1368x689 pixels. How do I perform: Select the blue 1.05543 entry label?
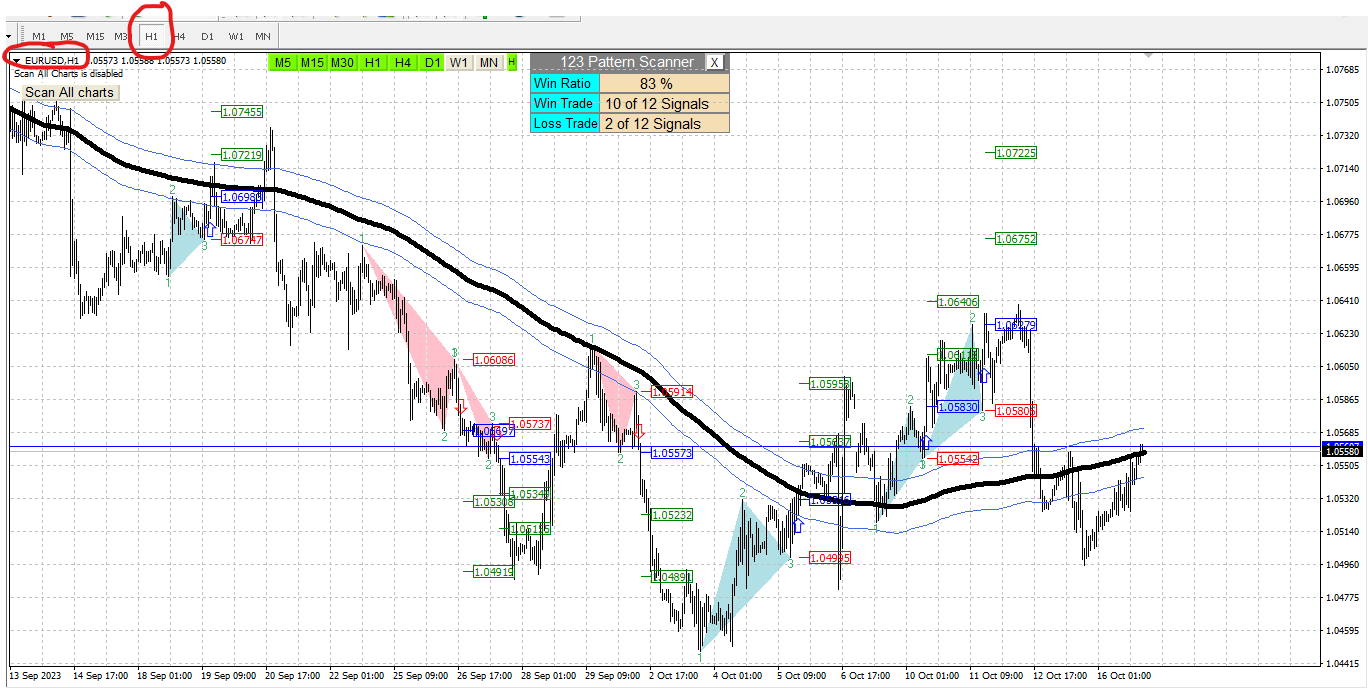coord(530,459)
